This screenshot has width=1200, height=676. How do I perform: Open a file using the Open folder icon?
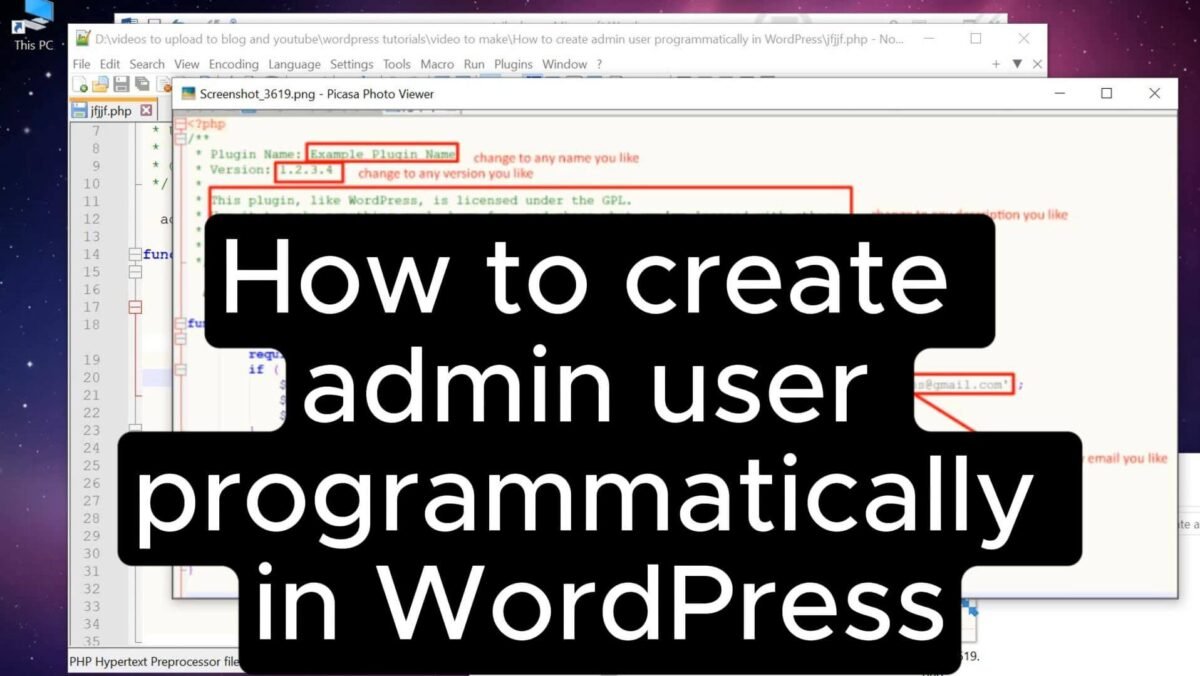click(101, 84)
